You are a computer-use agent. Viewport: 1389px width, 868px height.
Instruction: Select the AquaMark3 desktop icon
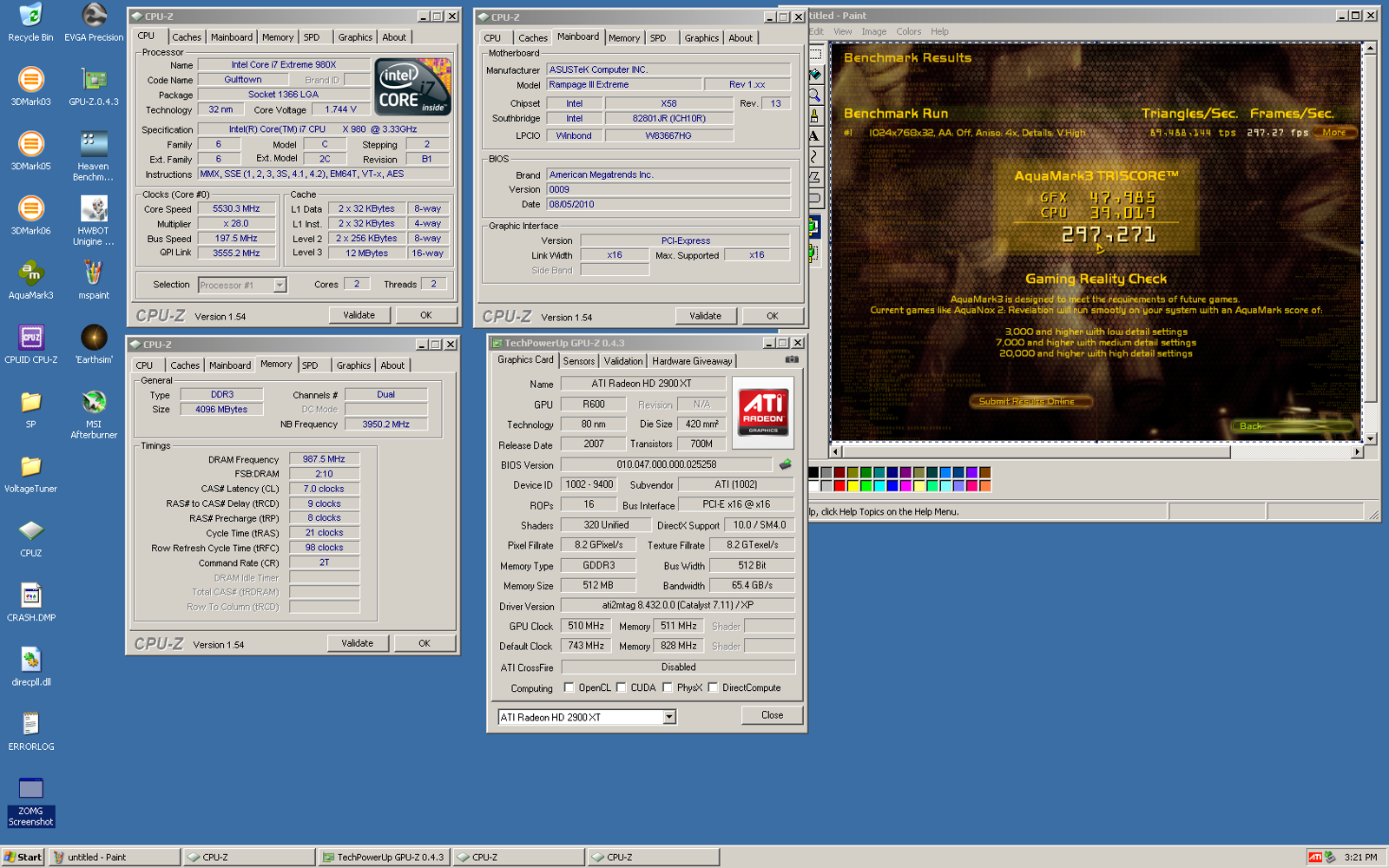[30, 279]
